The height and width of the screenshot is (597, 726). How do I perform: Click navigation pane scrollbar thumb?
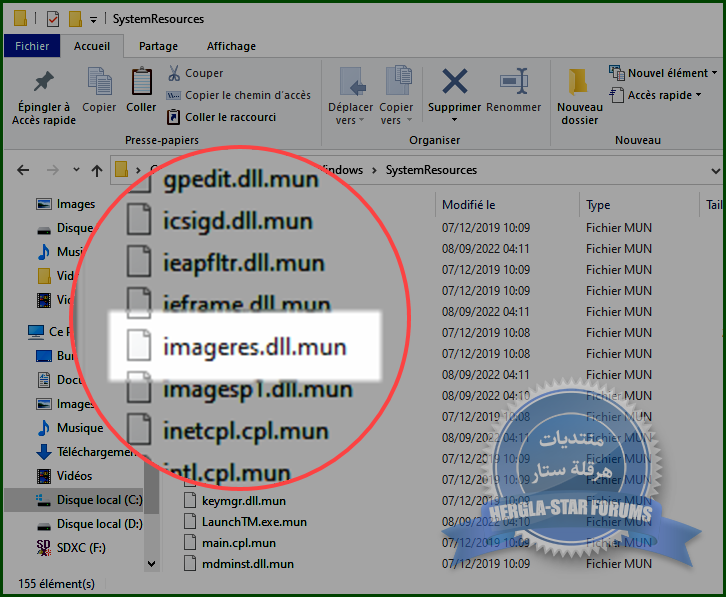pos(151,486)
